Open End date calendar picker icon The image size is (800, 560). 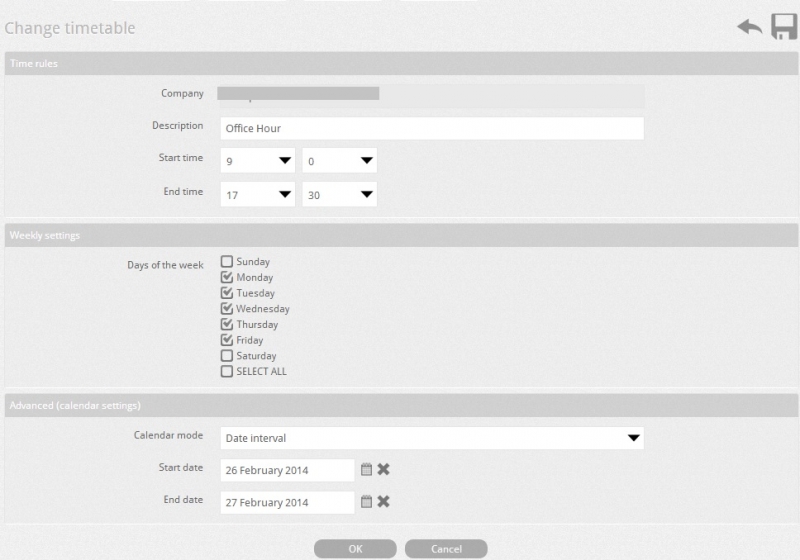(x=366, y=501)
